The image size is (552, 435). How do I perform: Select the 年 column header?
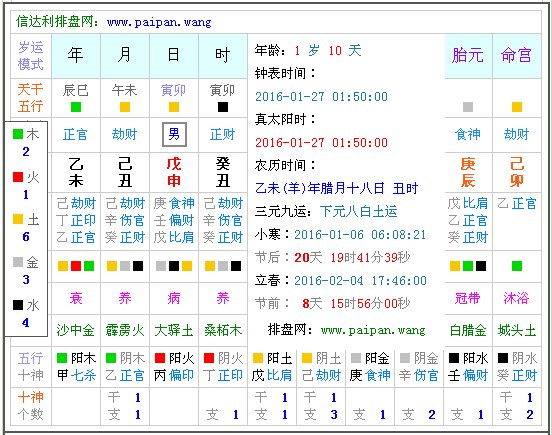75,55
